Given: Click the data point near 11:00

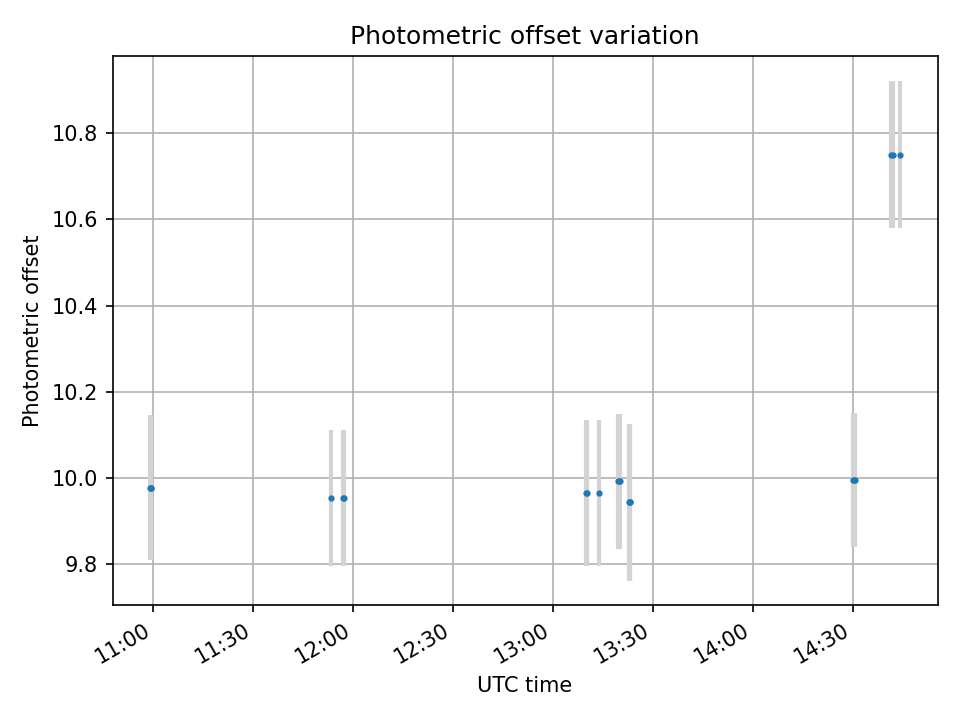Looking at the screenshot, I should (151, 489).
